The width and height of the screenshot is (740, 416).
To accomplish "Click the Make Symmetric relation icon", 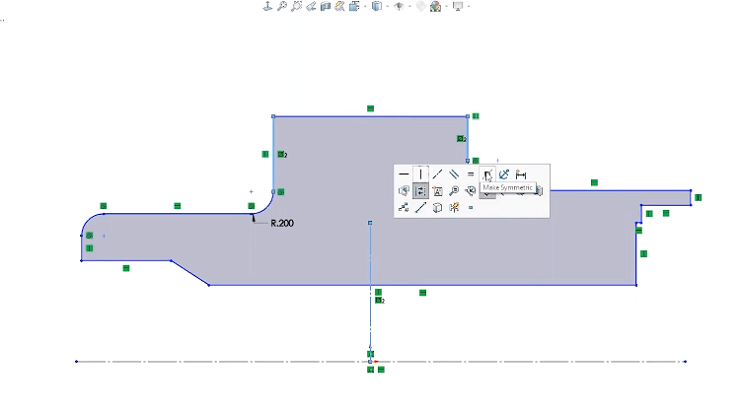I will coord(487,174).
